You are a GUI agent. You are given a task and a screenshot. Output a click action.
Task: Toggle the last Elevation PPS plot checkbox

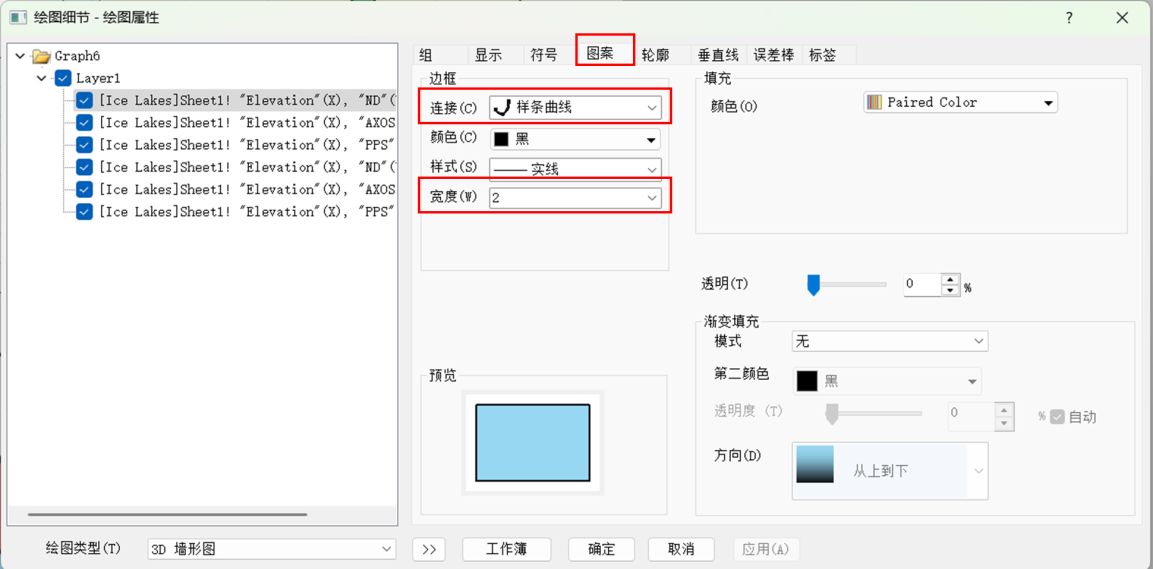click(x=85, y=211)
